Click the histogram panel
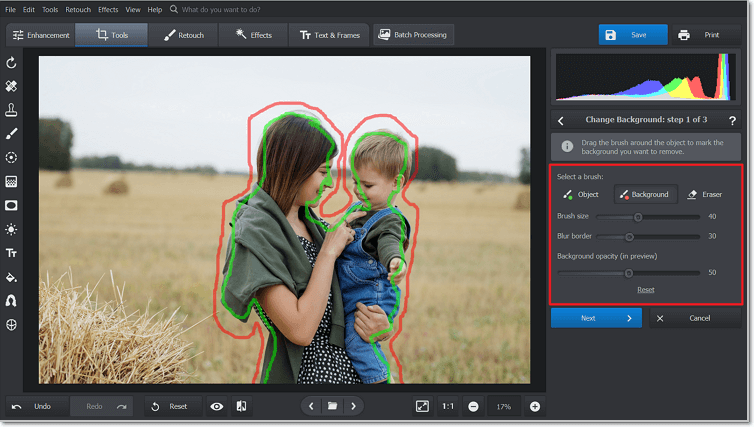 tap(645, 77)
